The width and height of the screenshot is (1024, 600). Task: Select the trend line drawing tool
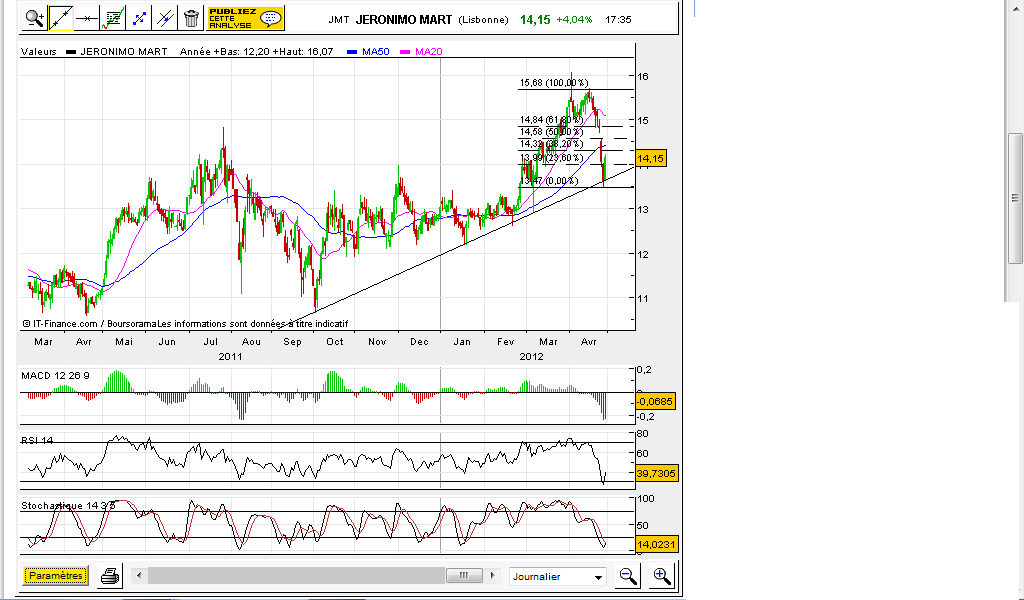[x=61, y=18]
